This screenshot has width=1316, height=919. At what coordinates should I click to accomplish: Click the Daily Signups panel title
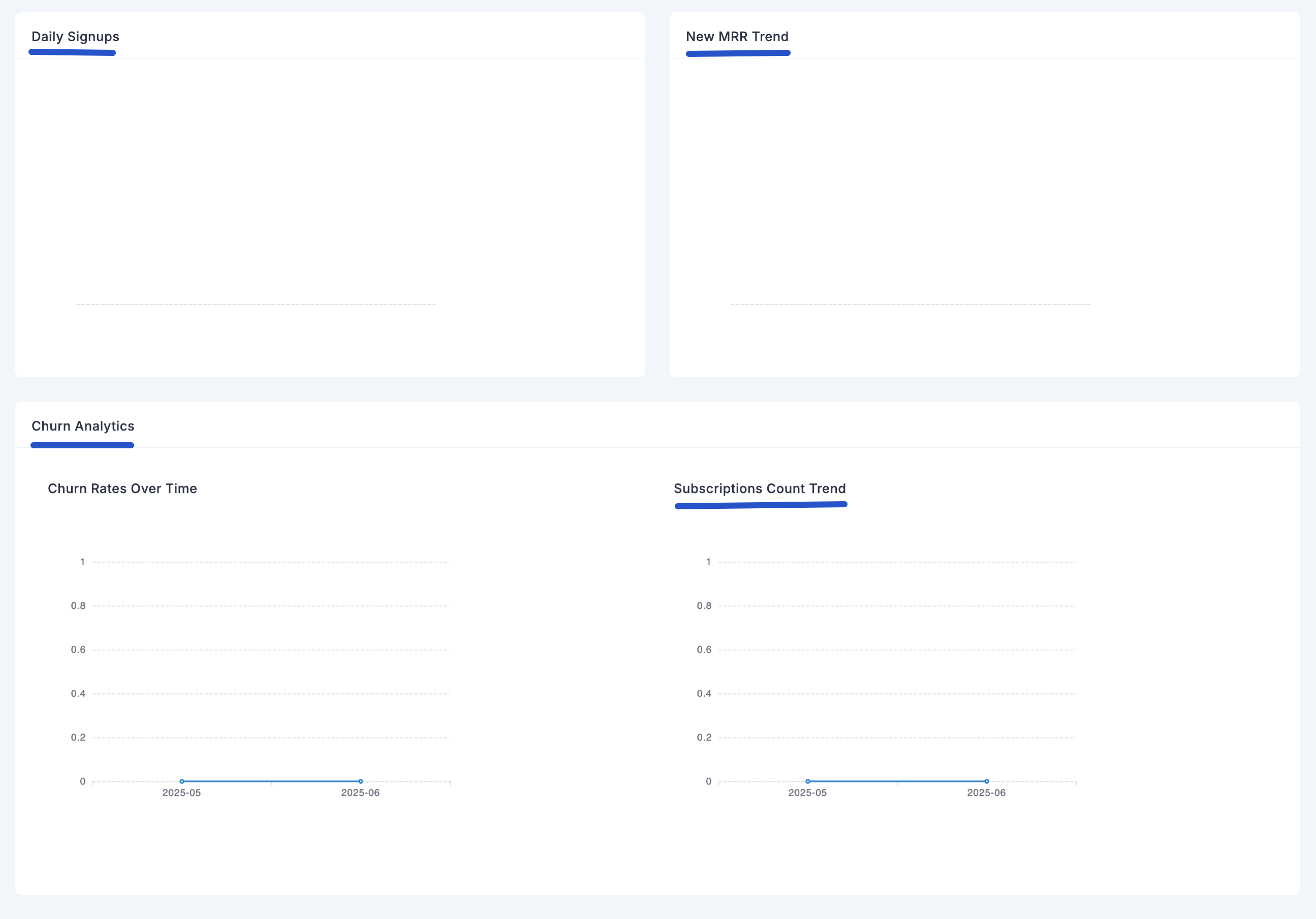75,37
